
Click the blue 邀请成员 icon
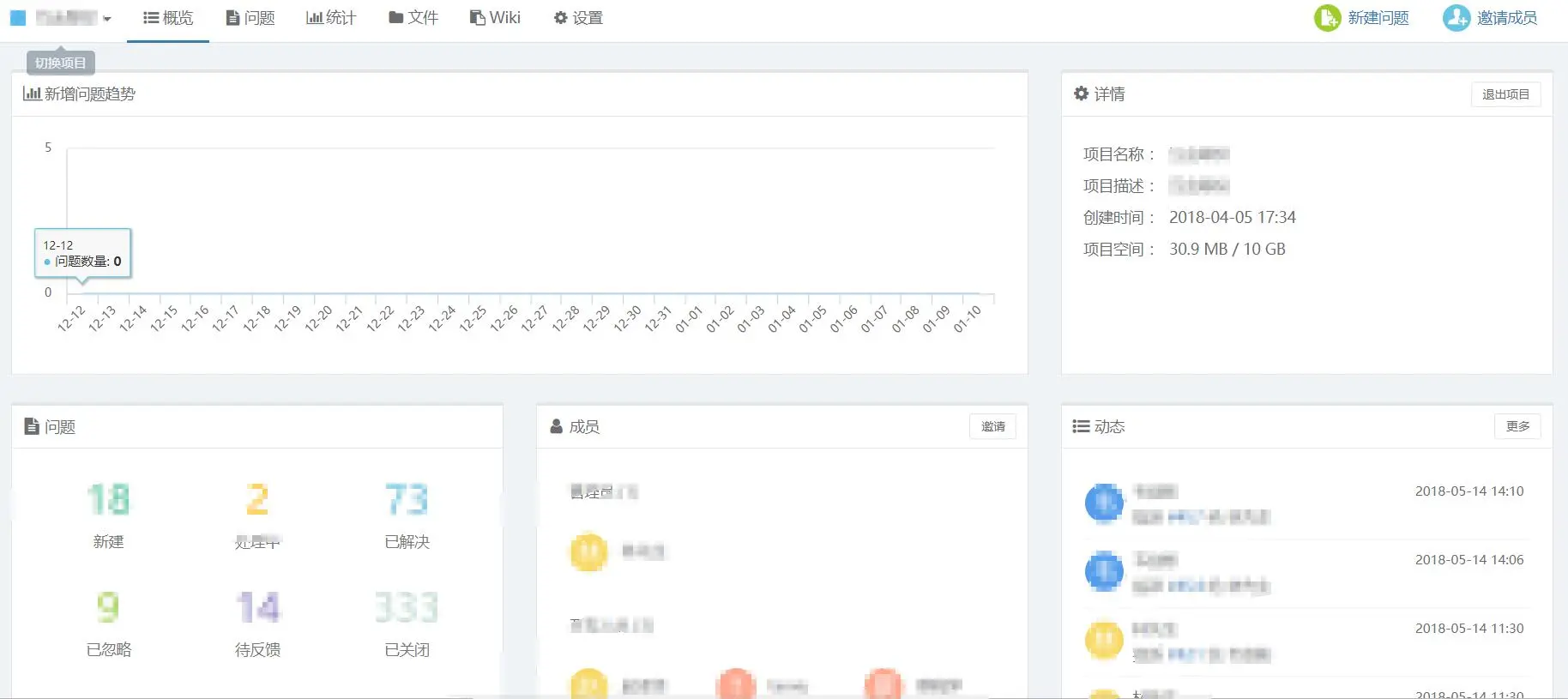pos(1456,18)
